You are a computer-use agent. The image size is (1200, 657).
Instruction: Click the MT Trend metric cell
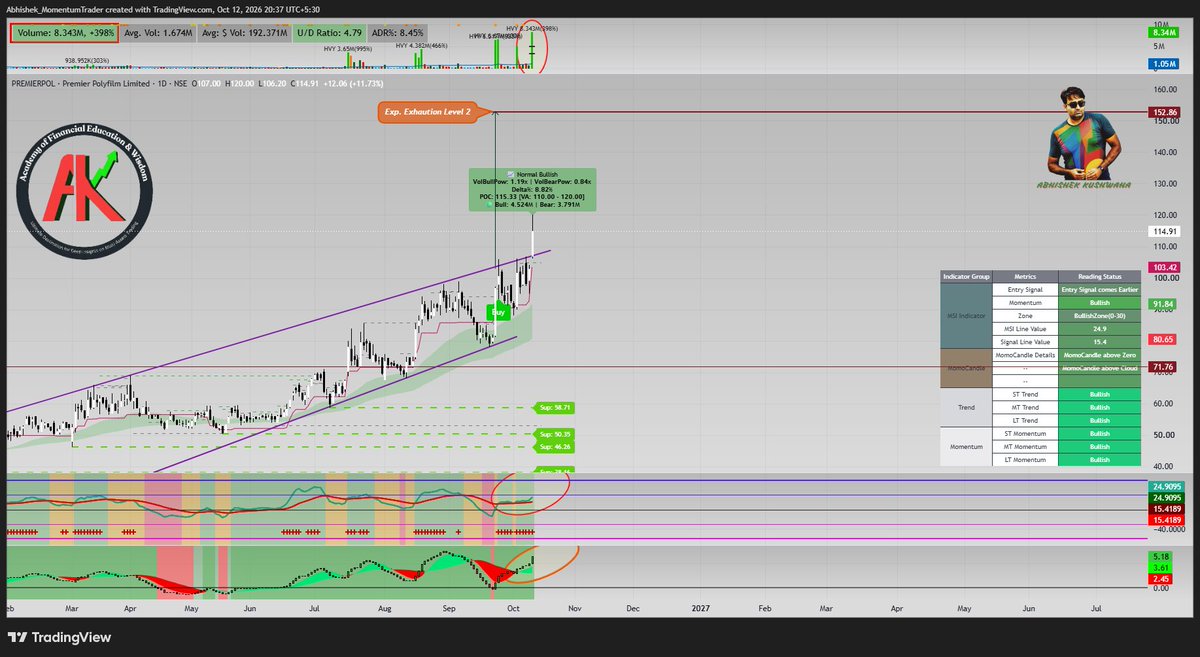coord(1025,407)
